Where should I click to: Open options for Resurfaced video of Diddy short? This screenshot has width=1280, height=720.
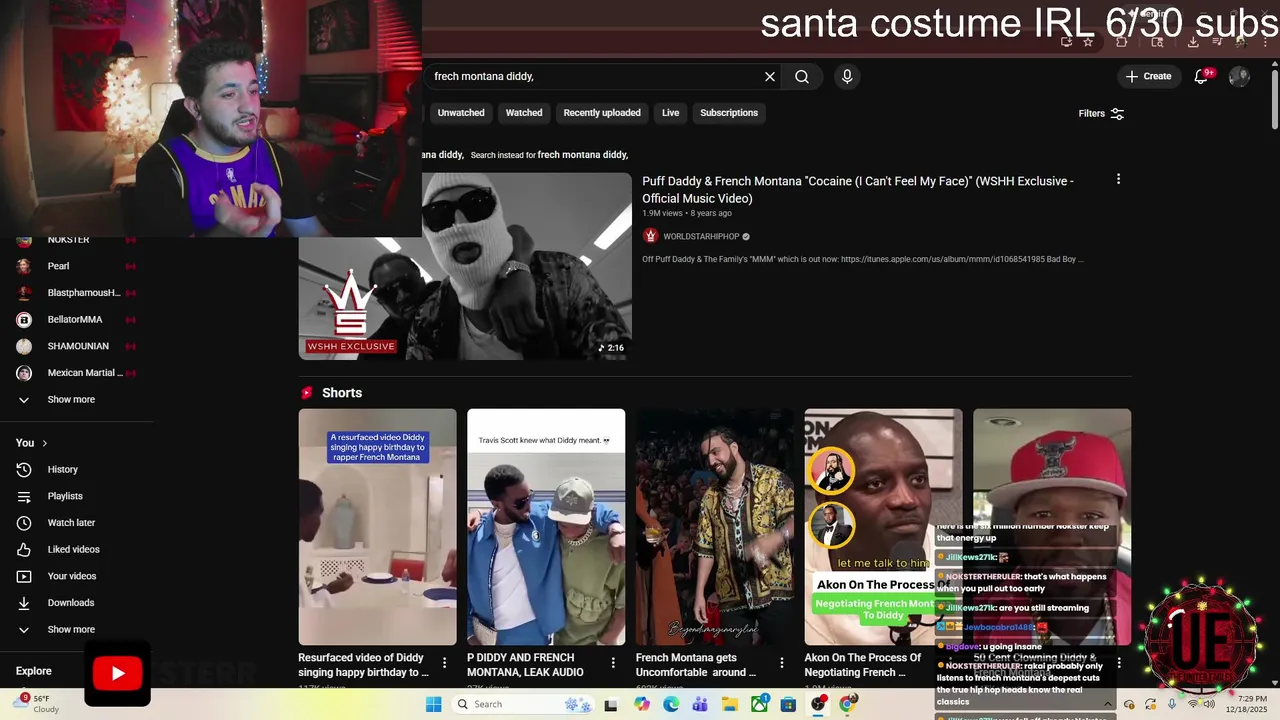coord(445,663)
